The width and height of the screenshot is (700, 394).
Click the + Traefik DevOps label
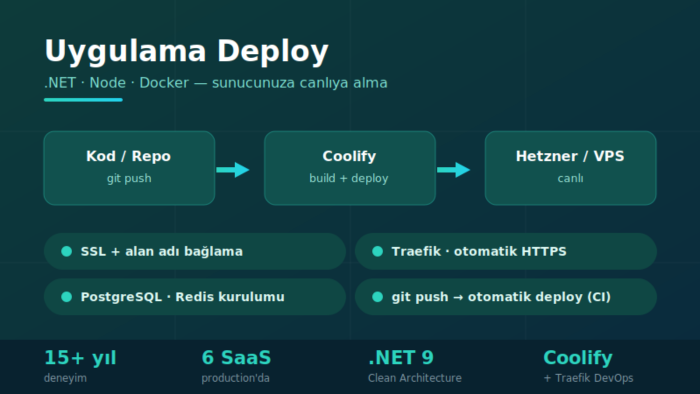588,378
